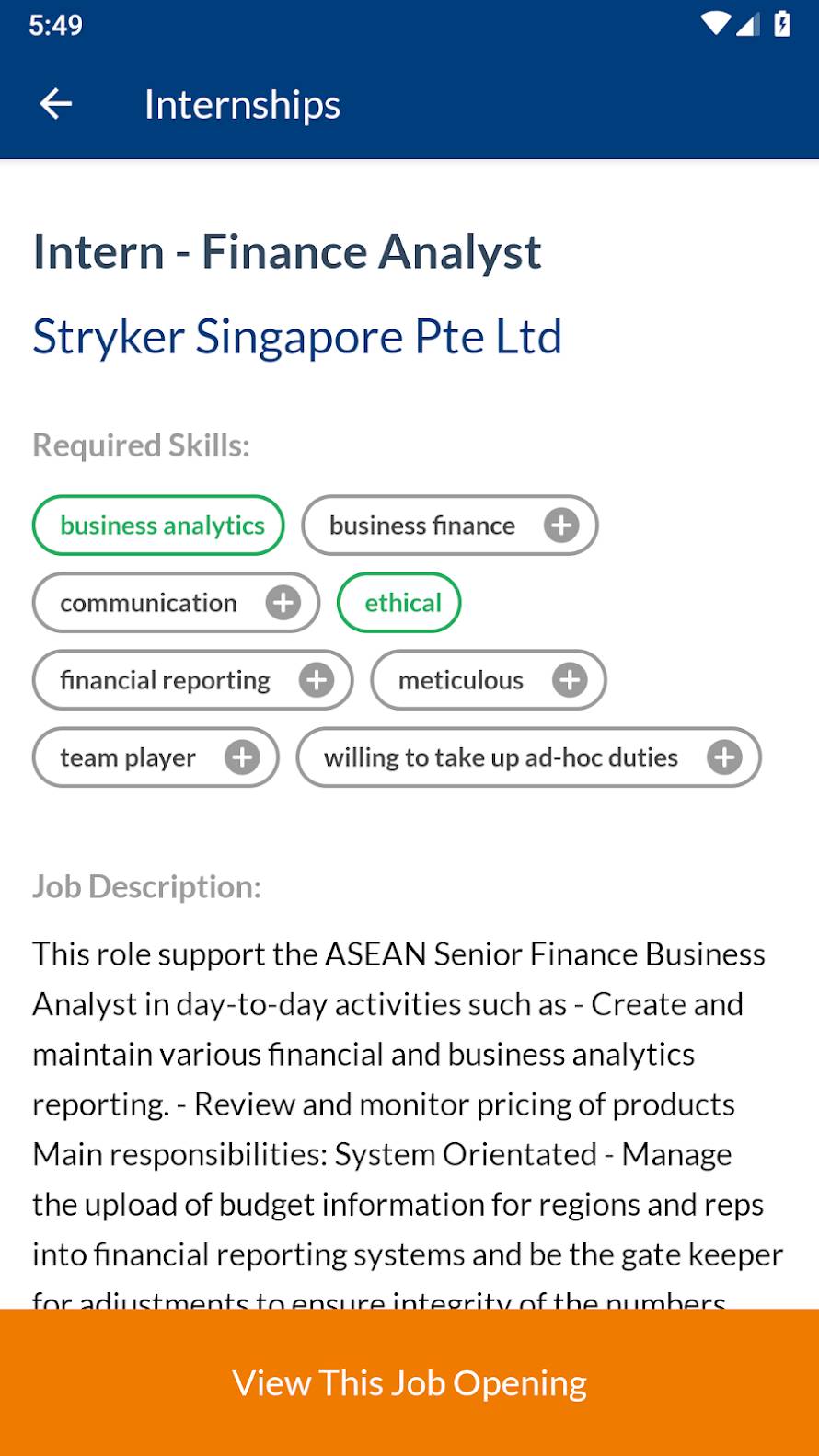
Task: Select the team player chip label
Action: tap(128, 757)
